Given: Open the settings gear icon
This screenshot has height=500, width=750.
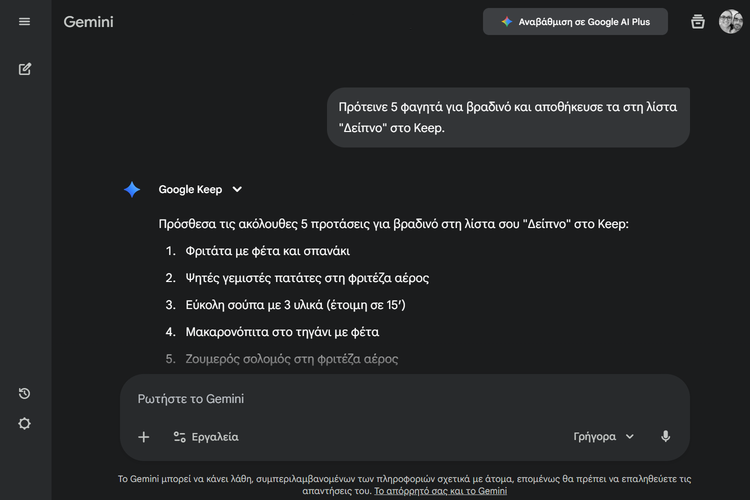Looking at the screenshot, I should pyautogui.click(x=24, y=423).
